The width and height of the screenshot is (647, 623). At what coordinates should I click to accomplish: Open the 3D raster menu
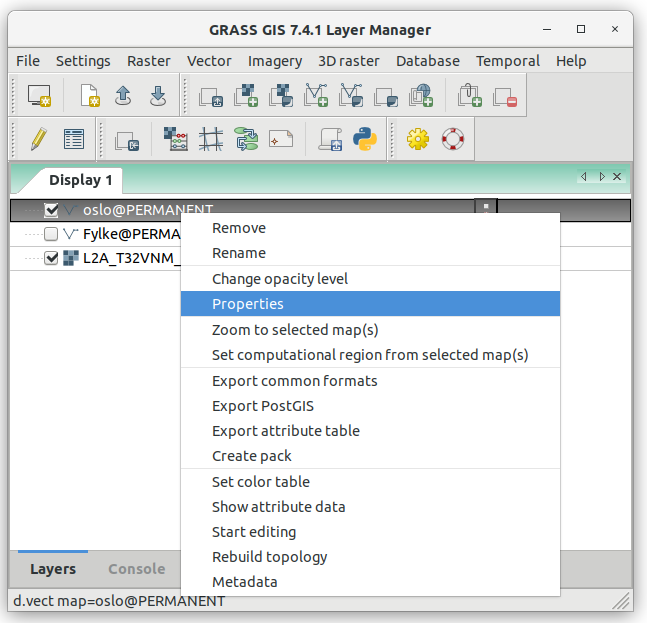349,61
